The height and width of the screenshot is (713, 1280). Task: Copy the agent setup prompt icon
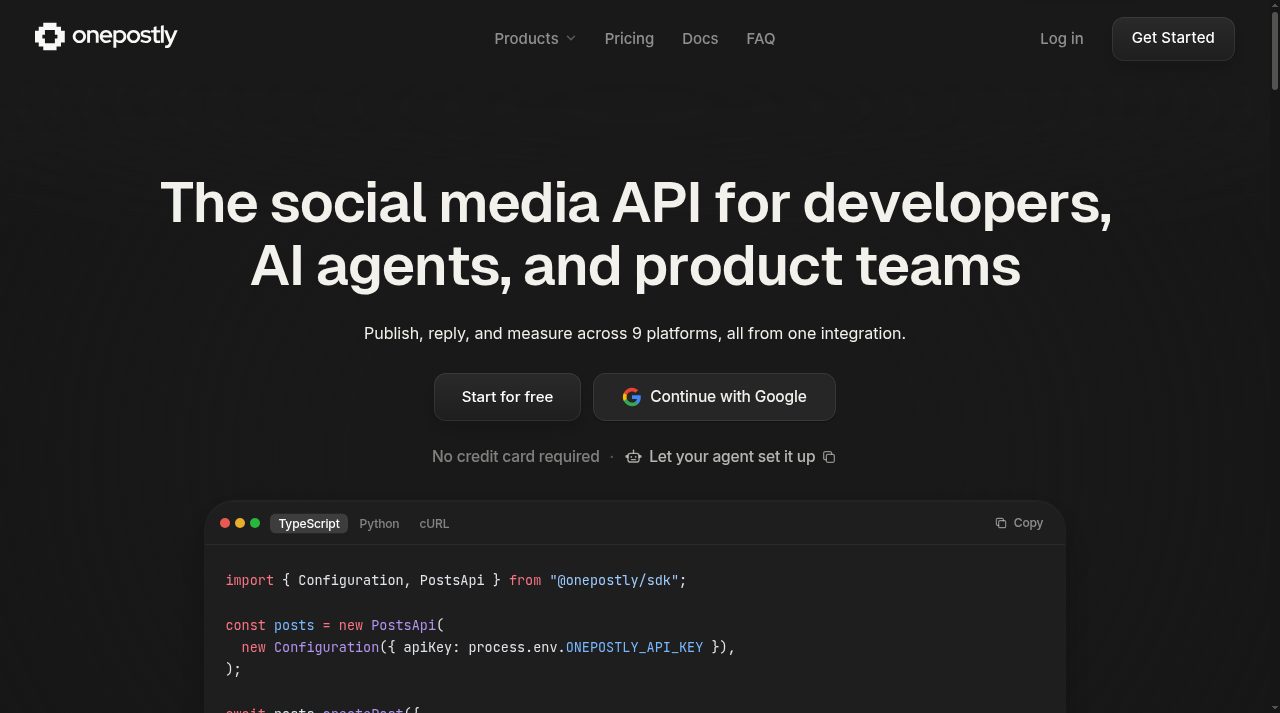click(829, 457)
